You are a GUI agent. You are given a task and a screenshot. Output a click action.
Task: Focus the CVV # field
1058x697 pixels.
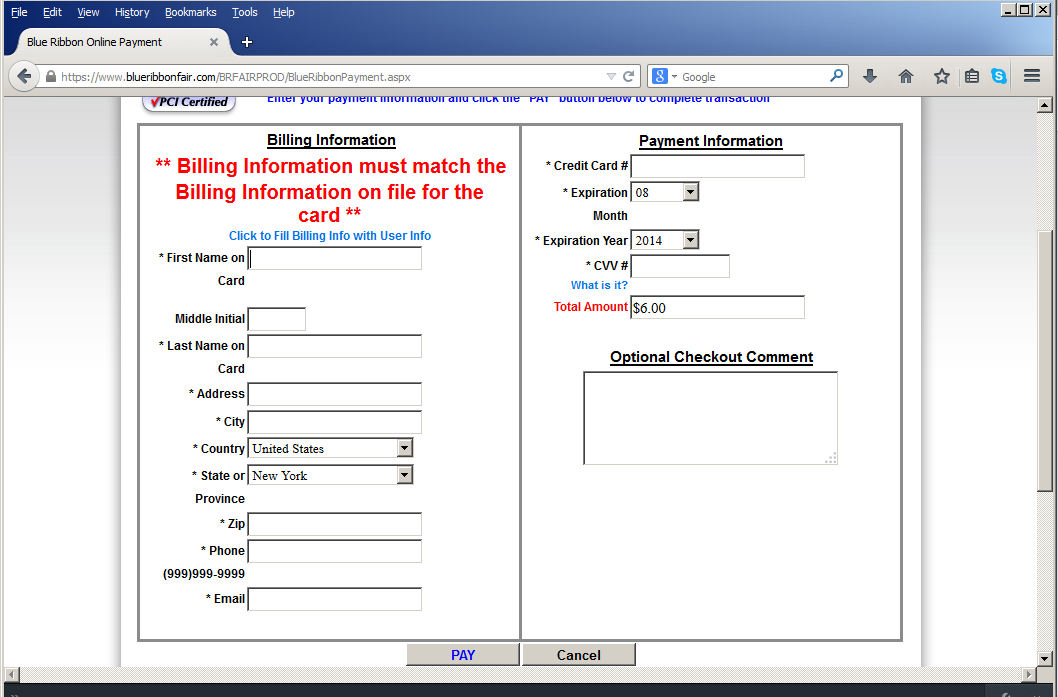[x=680, y=266]
